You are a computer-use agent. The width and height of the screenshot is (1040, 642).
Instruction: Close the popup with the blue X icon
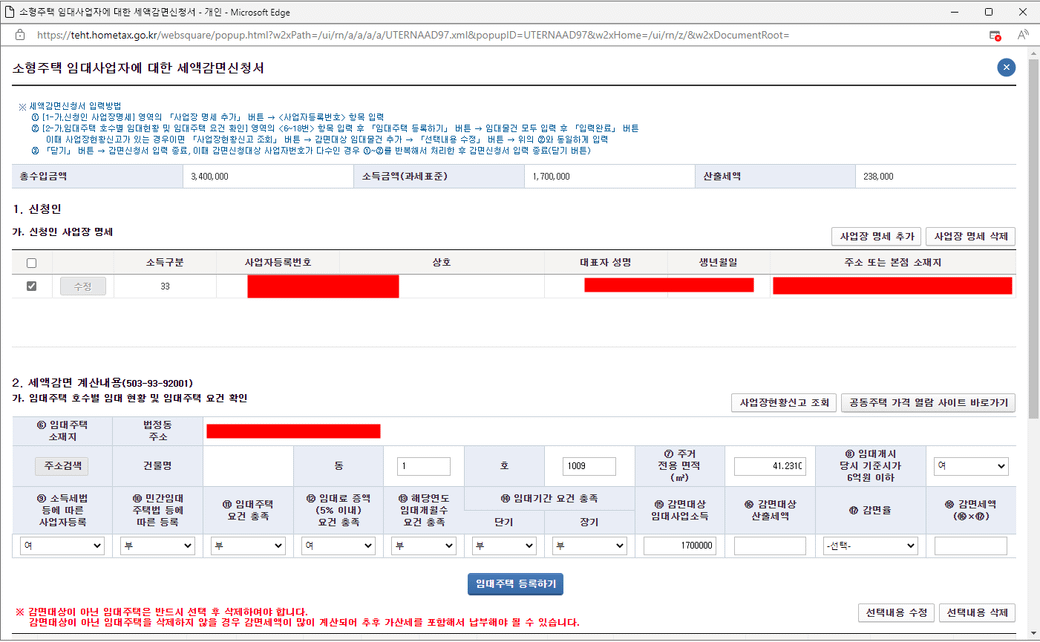pyautogui.click(x=1006, y=67)
